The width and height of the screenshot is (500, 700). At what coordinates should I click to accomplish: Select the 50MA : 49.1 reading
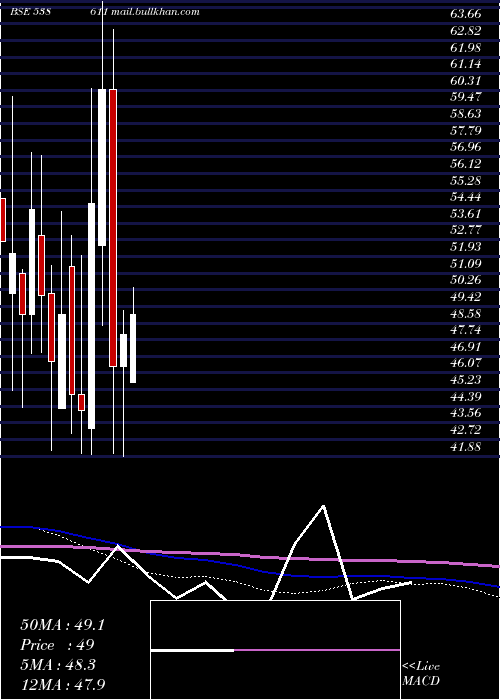tap(62, 625)
